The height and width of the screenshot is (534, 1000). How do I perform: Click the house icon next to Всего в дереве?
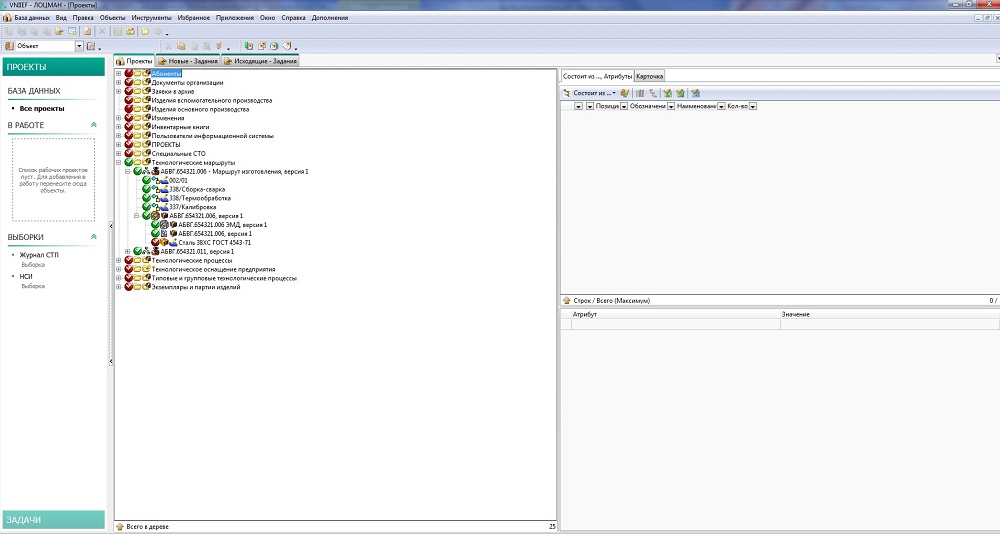coord(120,525)
